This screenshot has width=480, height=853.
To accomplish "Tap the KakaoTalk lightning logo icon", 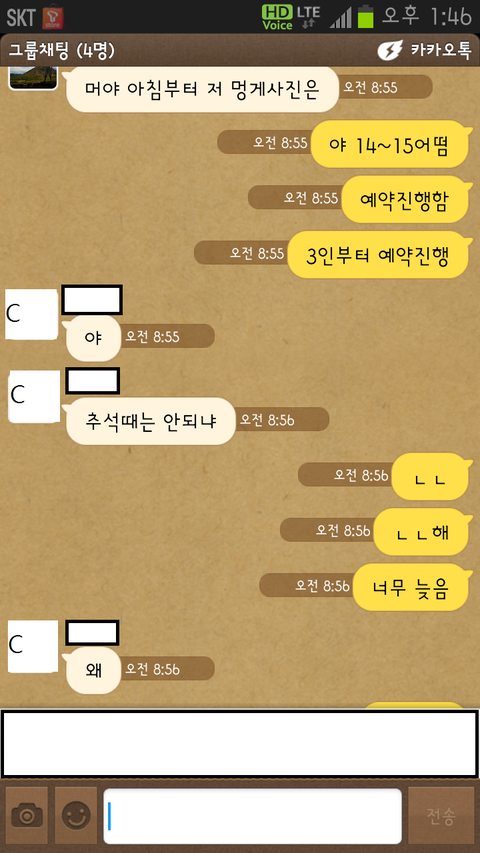I will (390, 50).
